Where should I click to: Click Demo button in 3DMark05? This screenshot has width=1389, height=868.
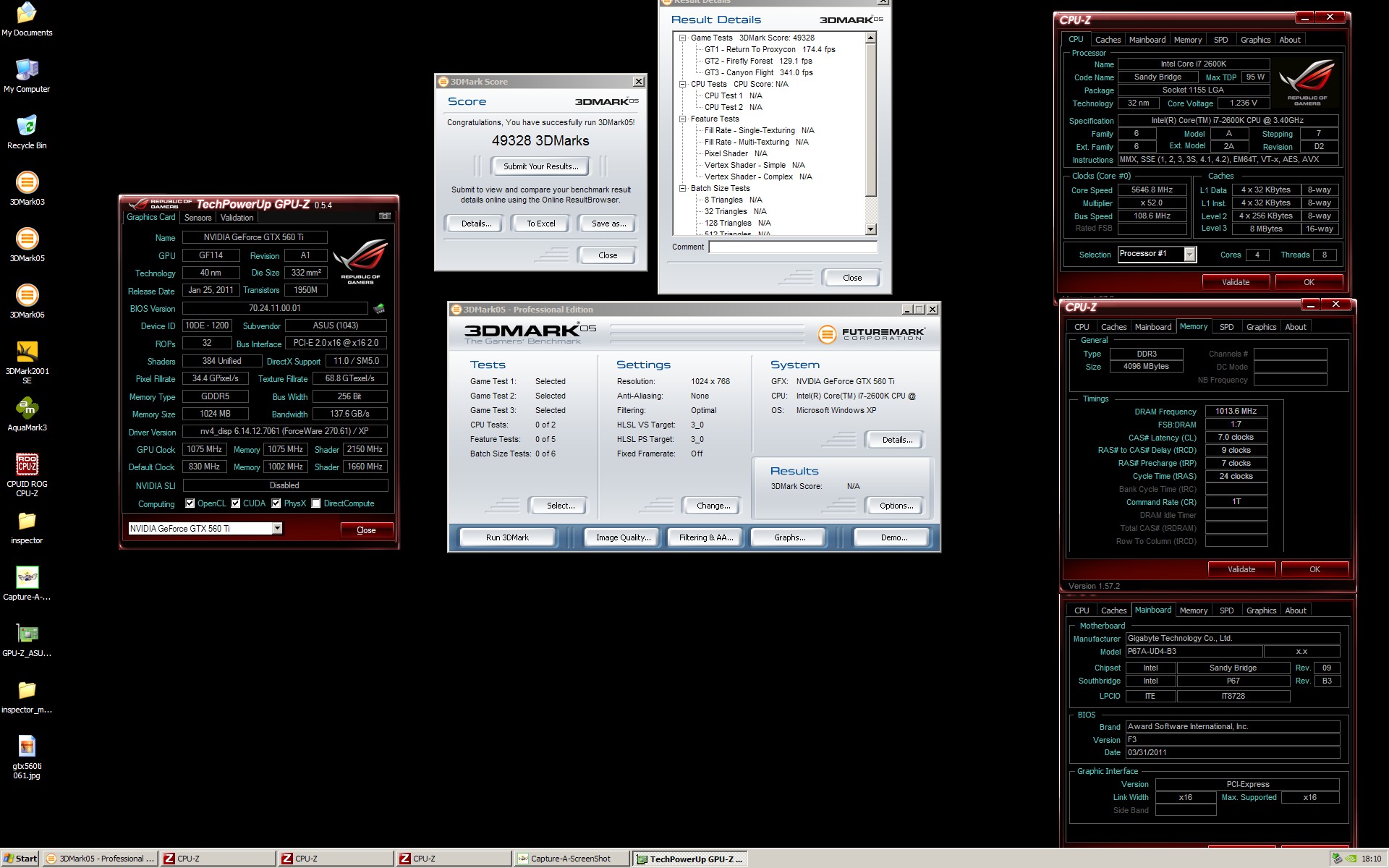click(x=893, y=537)
